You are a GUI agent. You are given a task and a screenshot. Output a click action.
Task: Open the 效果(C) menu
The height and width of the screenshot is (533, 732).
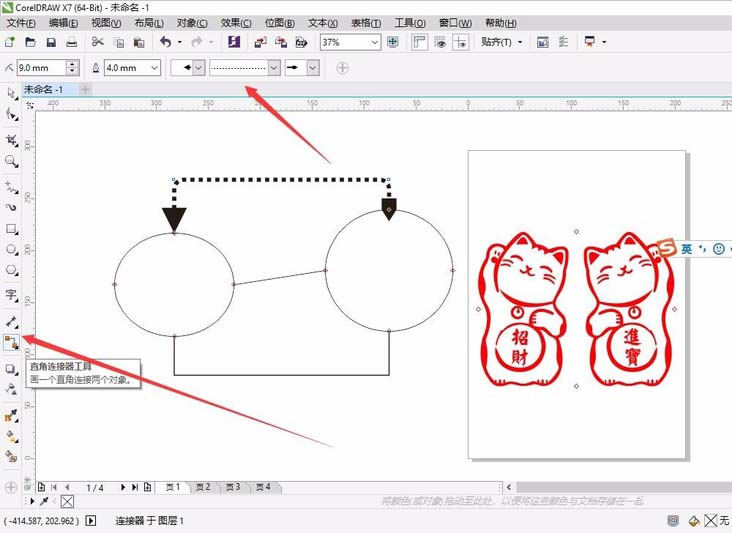click(236, 23)
